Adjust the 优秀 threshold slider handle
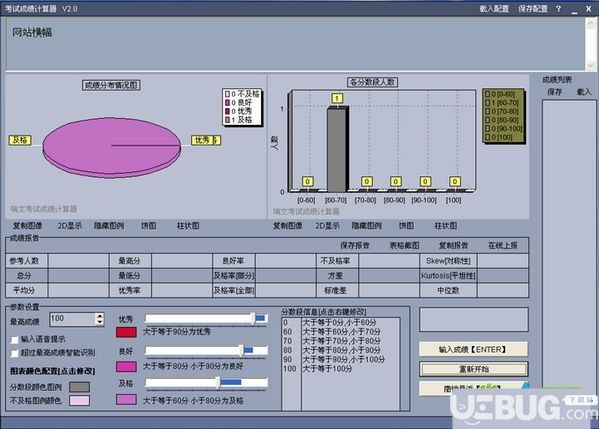Viewport: 599px width, 429px height. pos(253,319)
